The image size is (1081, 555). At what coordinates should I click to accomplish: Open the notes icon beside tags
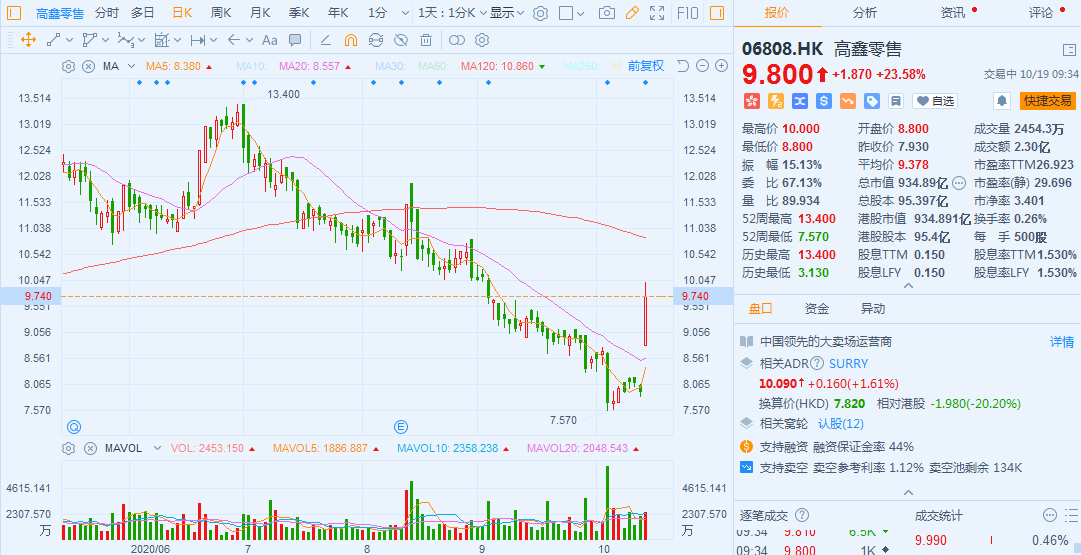click(896, 101)
